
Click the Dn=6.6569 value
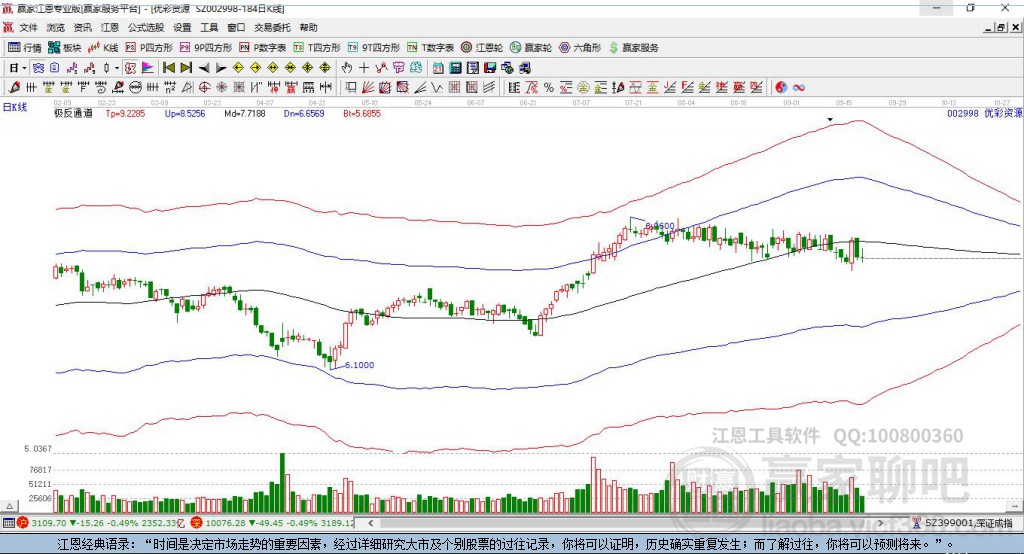[x=304, y=114]
